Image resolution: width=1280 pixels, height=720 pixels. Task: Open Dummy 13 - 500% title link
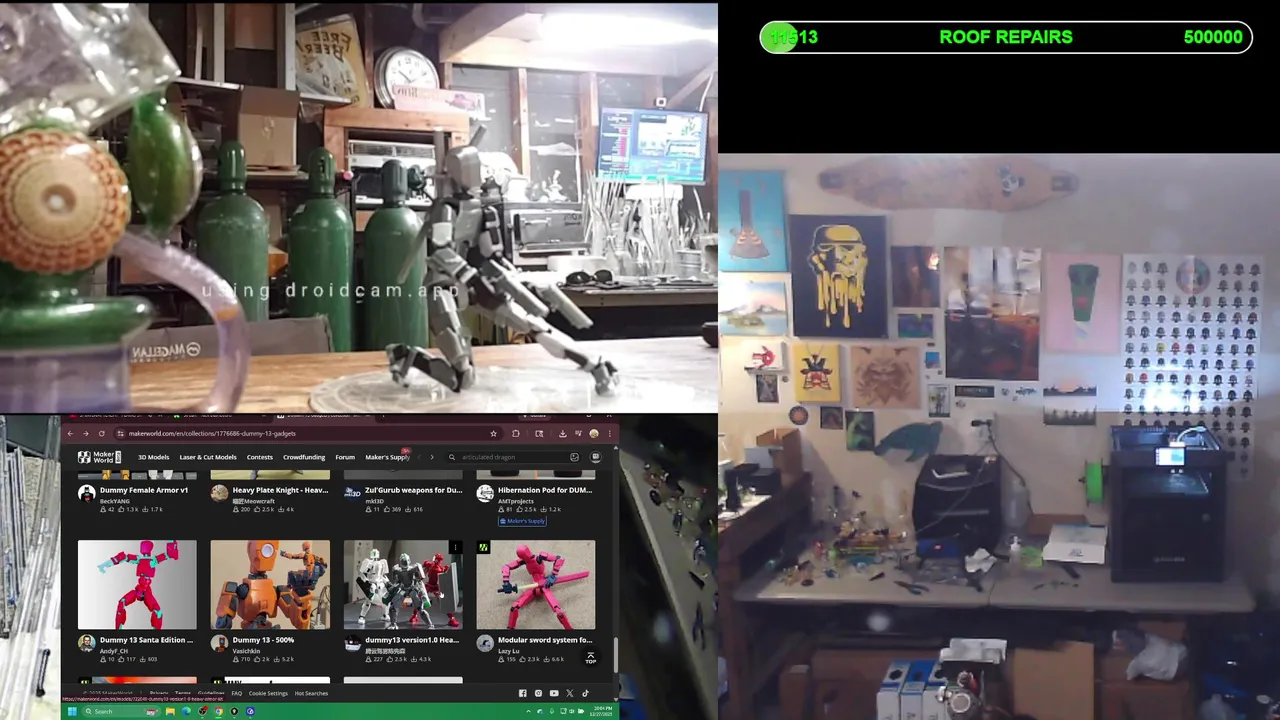click(x=263, y=640)
